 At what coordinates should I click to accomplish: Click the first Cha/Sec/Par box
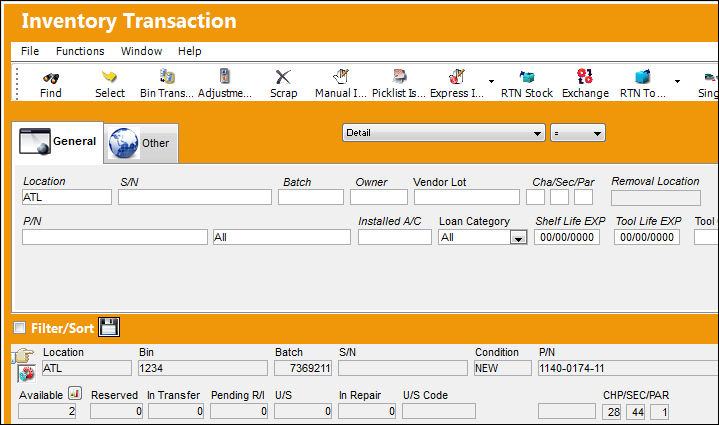point(536,197)
